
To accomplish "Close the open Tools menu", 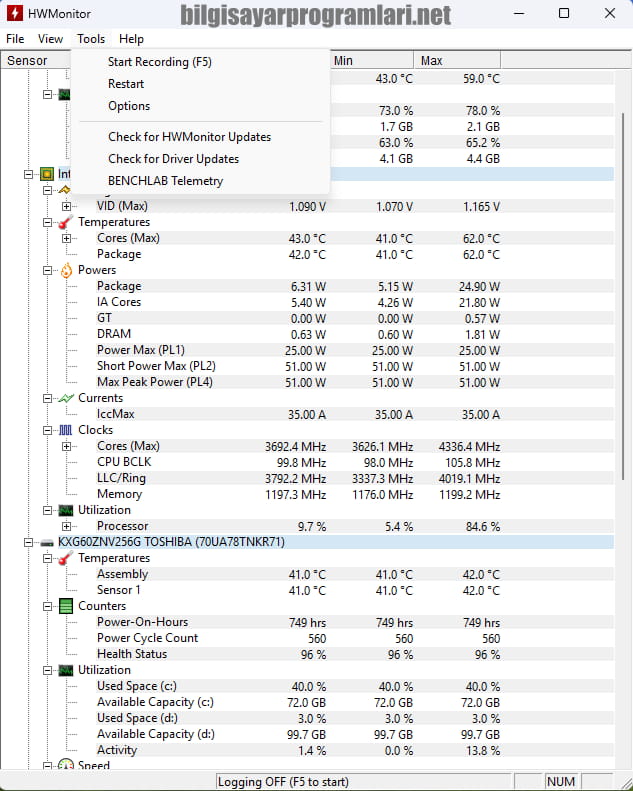I will pos(91,39).
